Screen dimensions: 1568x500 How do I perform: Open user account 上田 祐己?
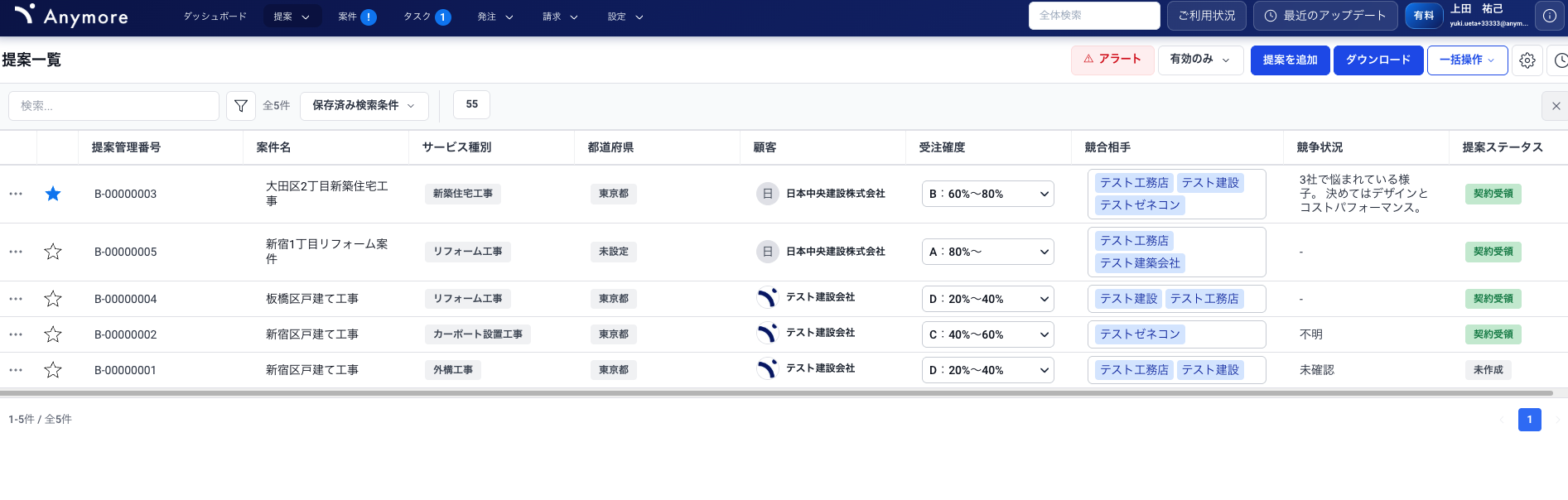click(1488, 15)
